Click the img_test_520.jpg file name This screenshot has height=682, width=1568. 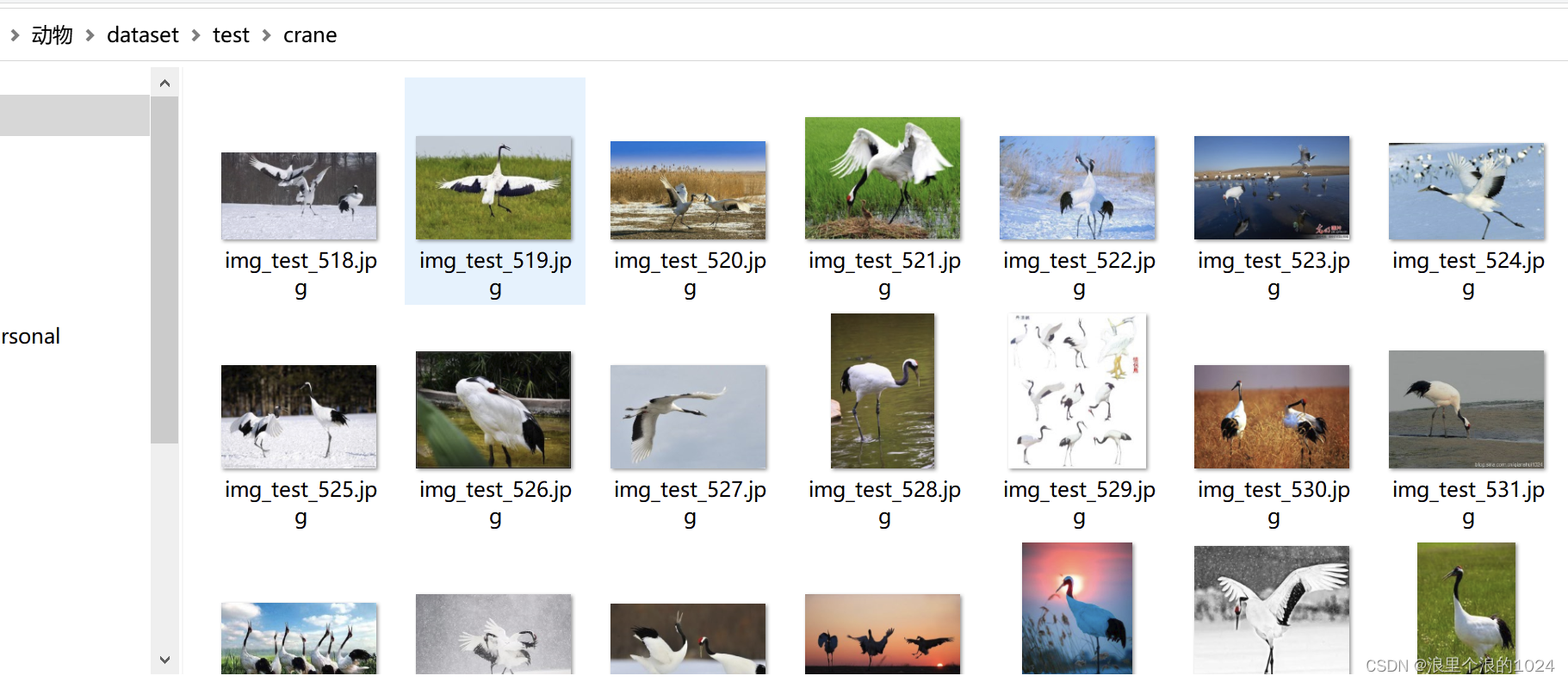pyautogui.click(x=690, y=274)
